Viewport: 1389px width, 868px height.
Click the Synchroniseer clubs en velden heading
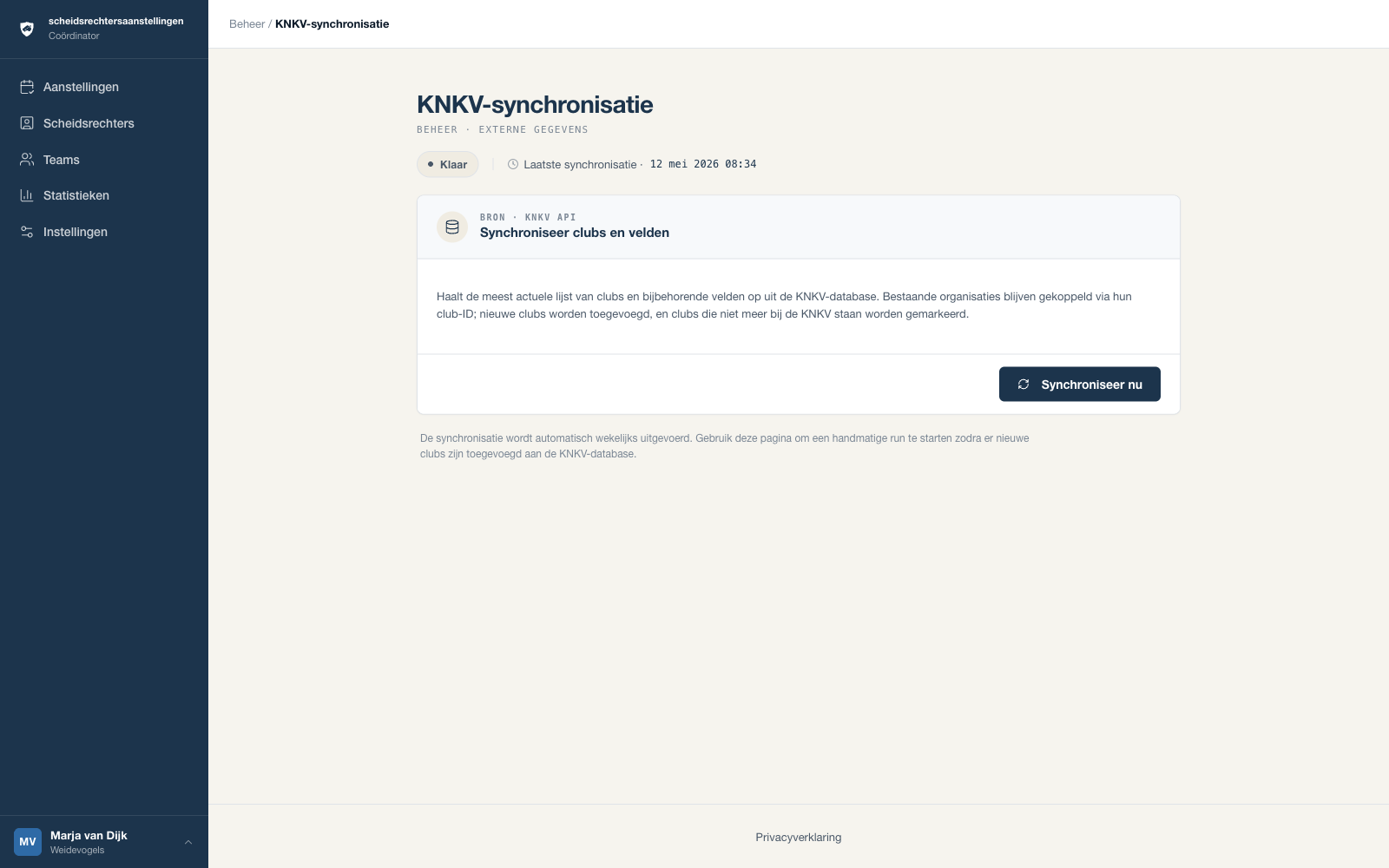[575, 233]
